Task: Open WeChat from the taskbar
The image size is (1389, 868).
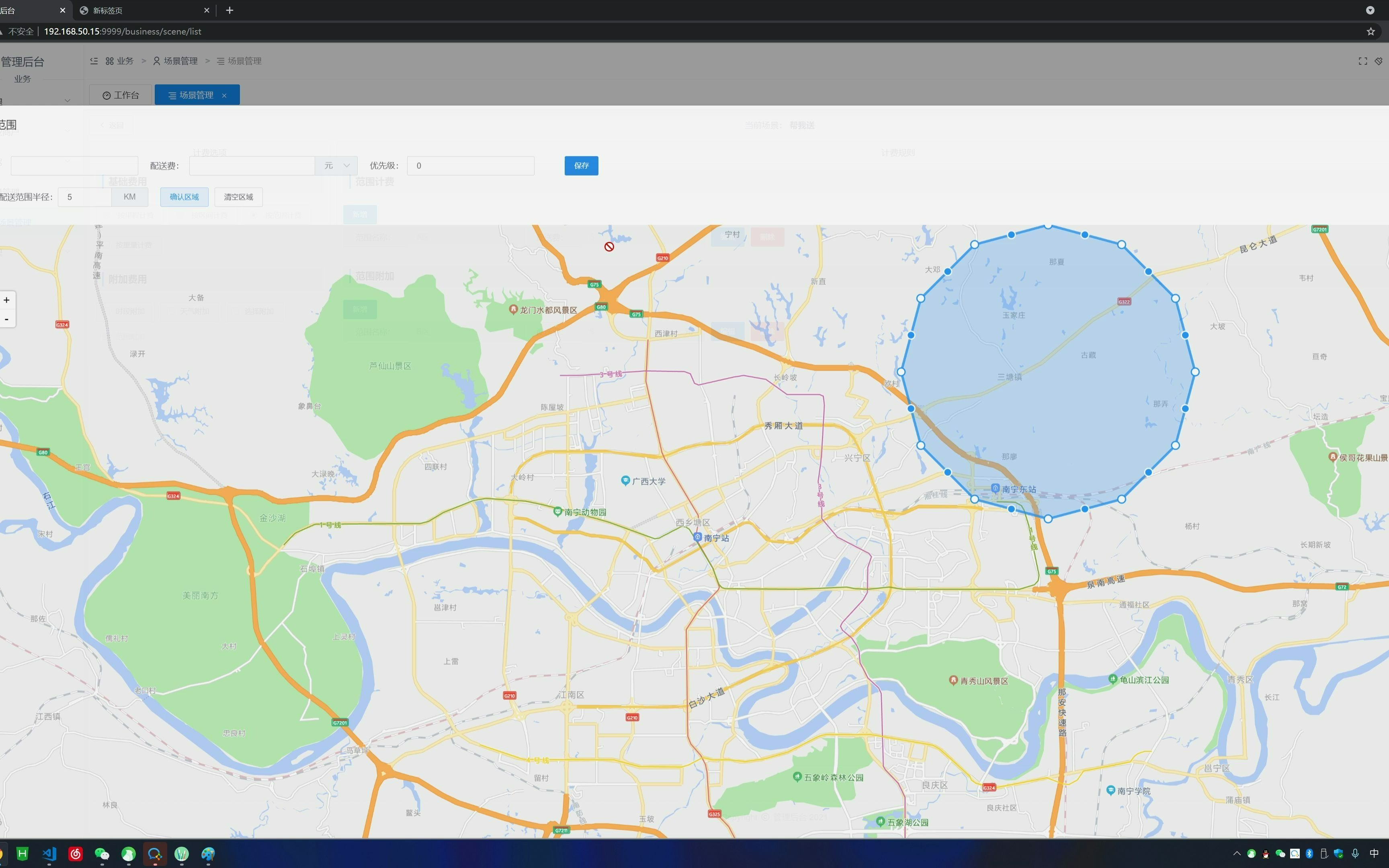Action: point(102,854)
